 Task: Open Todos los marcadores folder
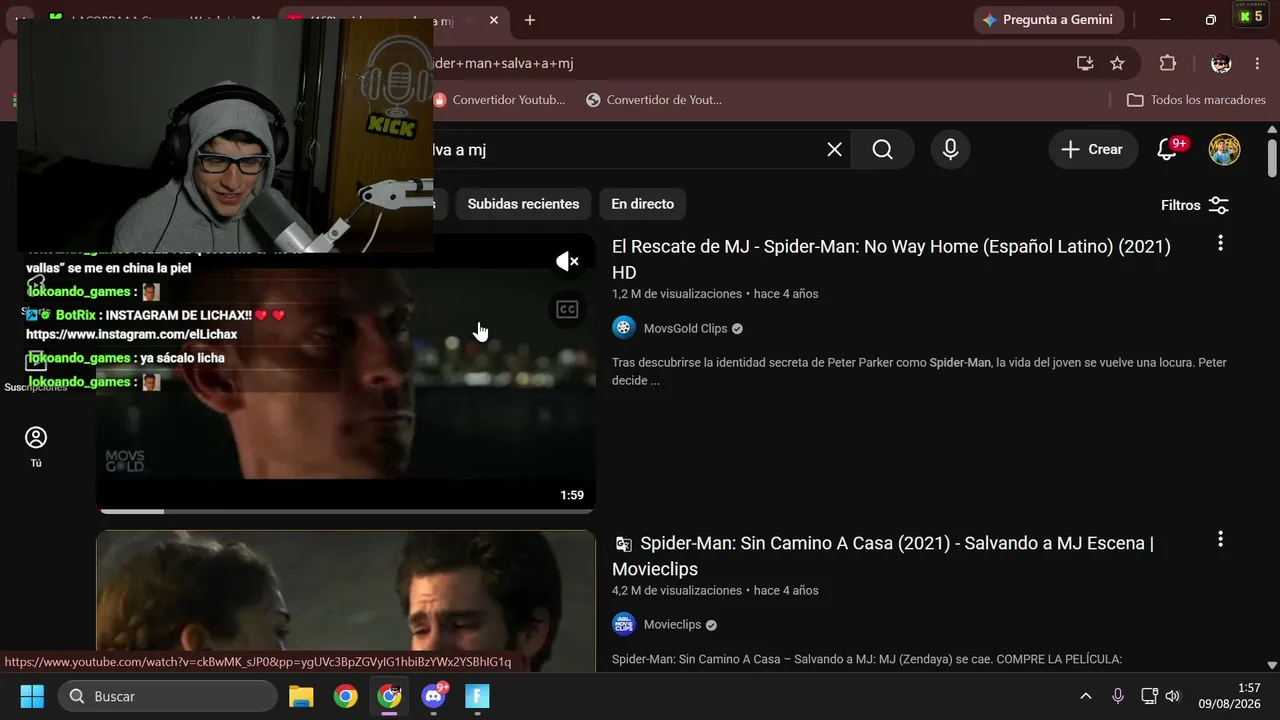click(x=1196, y=100)
